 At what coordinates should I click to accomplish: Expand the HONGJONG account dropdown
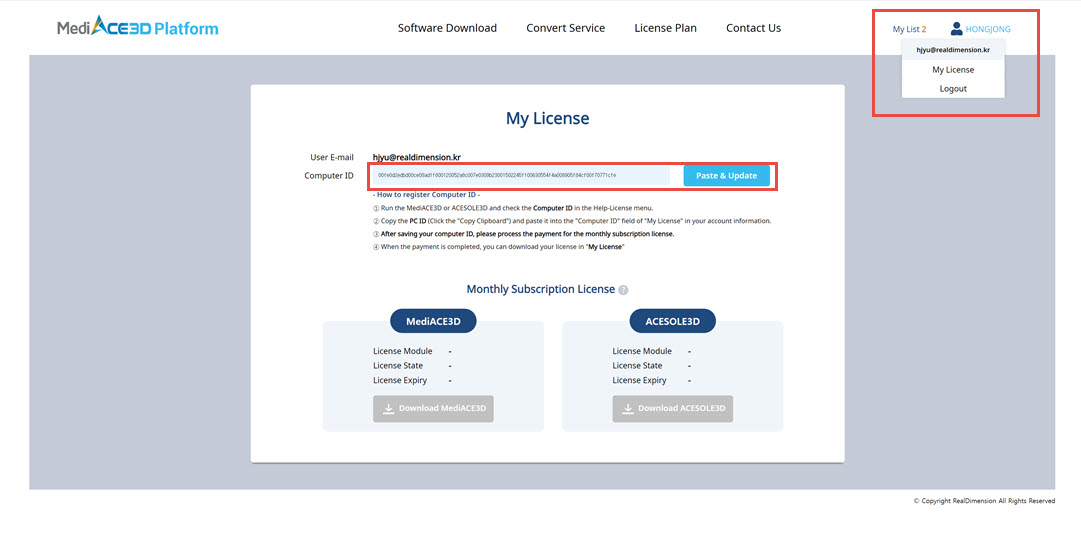pyautogui.click(x=988, y=29)
